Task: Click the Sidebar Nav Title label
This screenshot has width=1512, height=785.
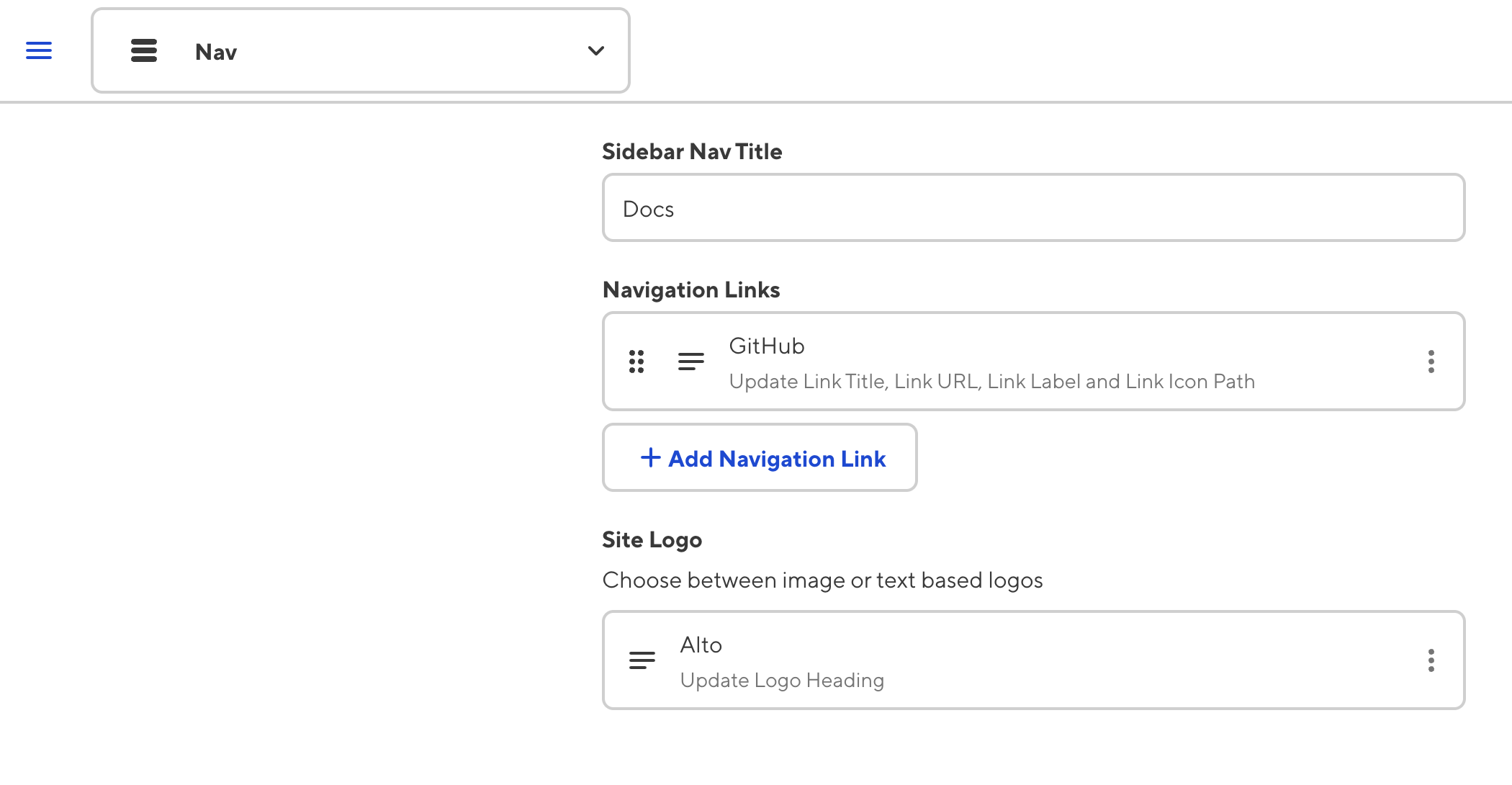Action: pyautogui.click(x=691, y=151)
